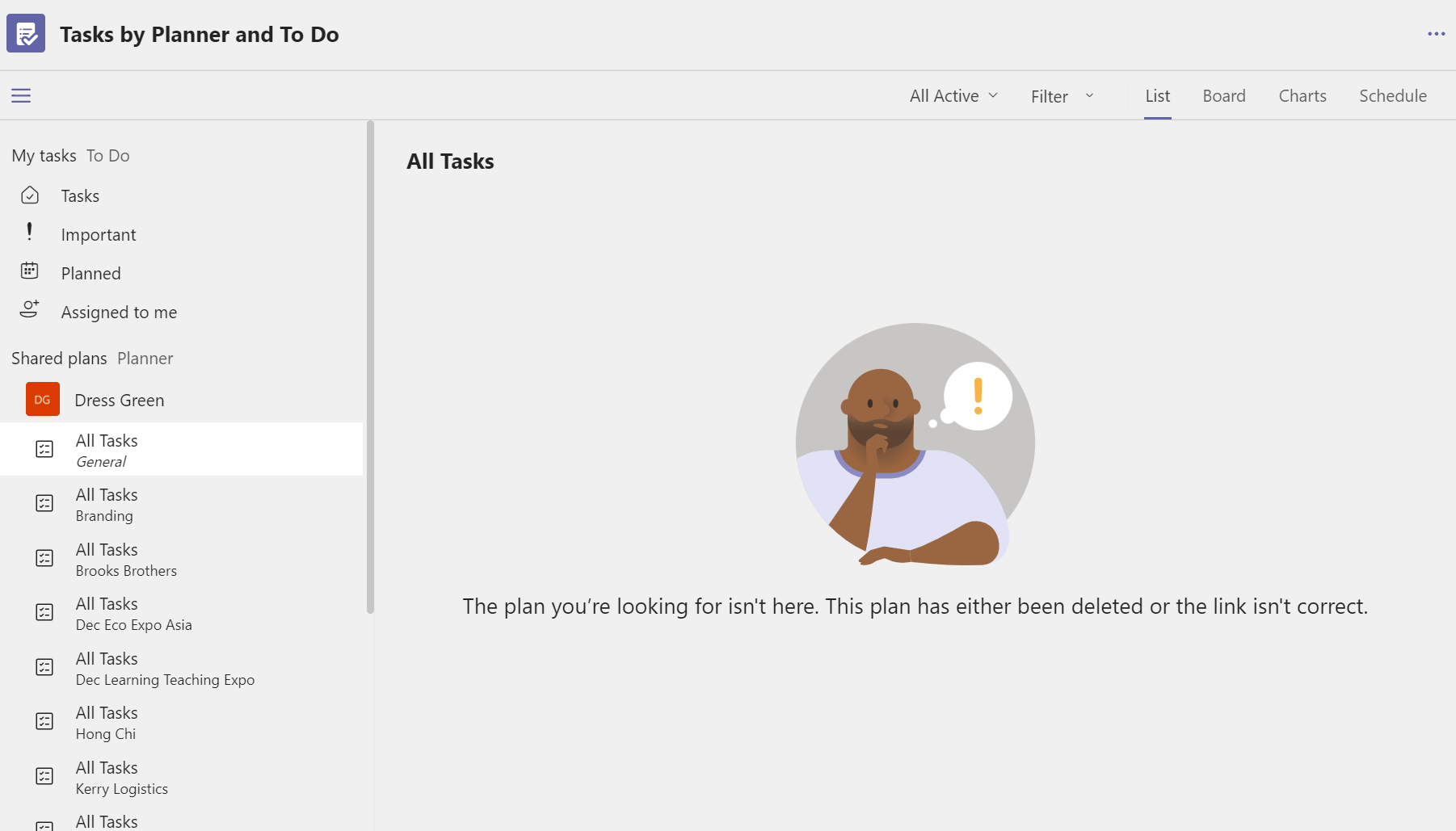The height and width of the screenshot is (831, 1456).
Task: Select All Tasks Dec Learning Teaching Expo plan
Action: (182, 668)
